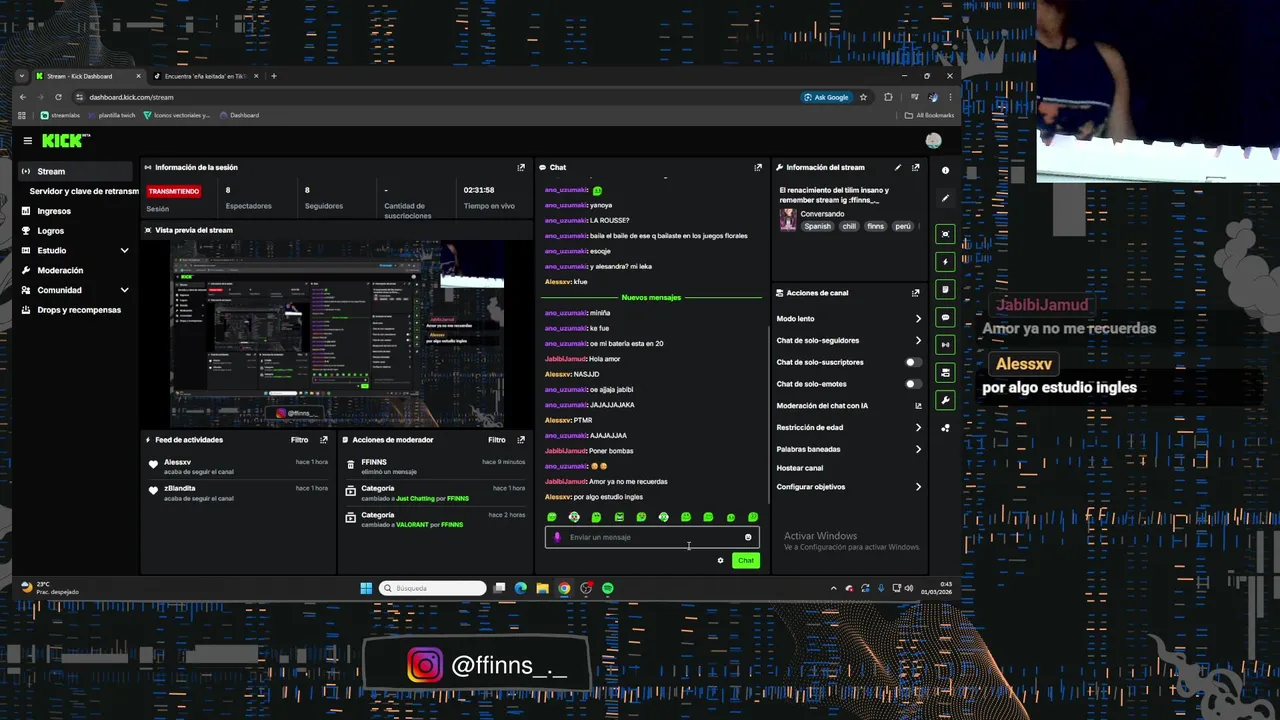This screenshot has height=720, width=1280.
Task: Toggle the chat bubble widget icon in sidebar
Action: tap(945, 317)
